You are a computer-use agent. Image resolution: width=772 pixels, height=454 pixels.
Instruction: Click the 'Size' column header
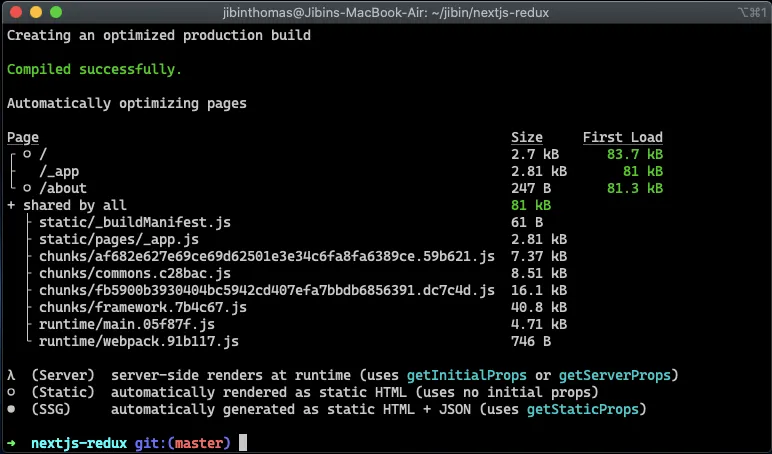point(527,137)
